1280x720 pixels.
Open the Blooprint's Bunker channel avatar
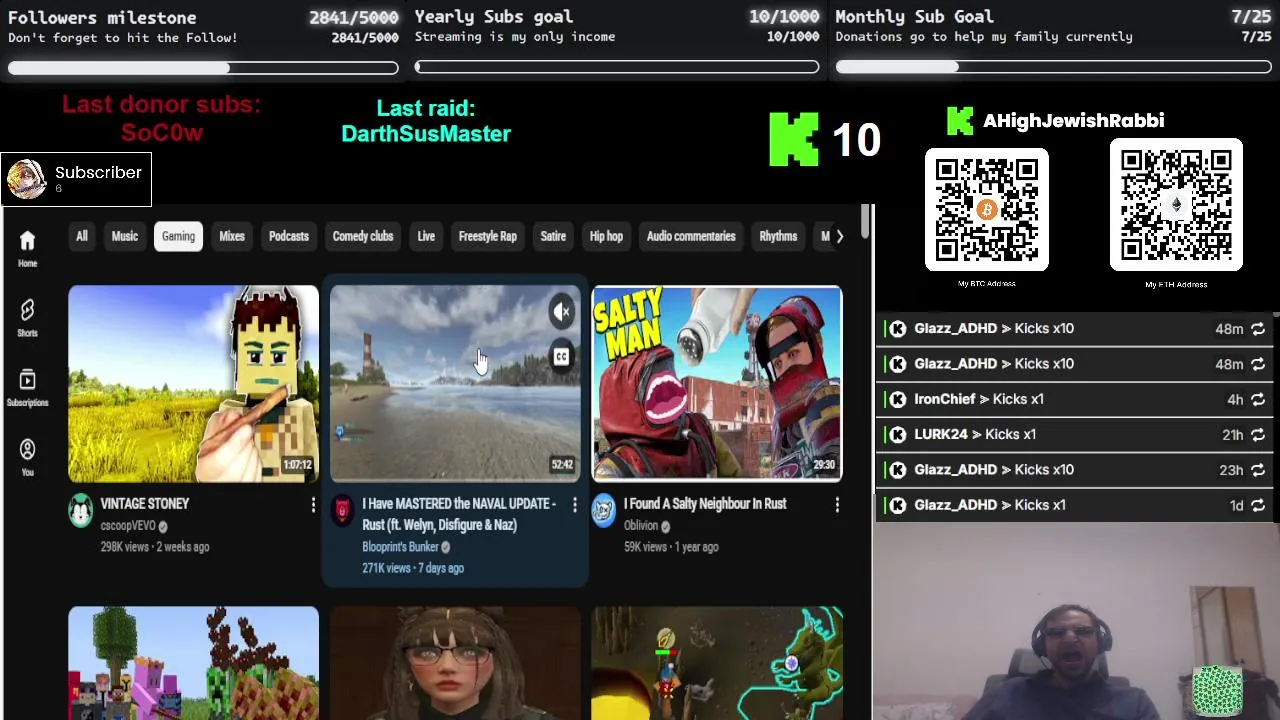point(342,511)
